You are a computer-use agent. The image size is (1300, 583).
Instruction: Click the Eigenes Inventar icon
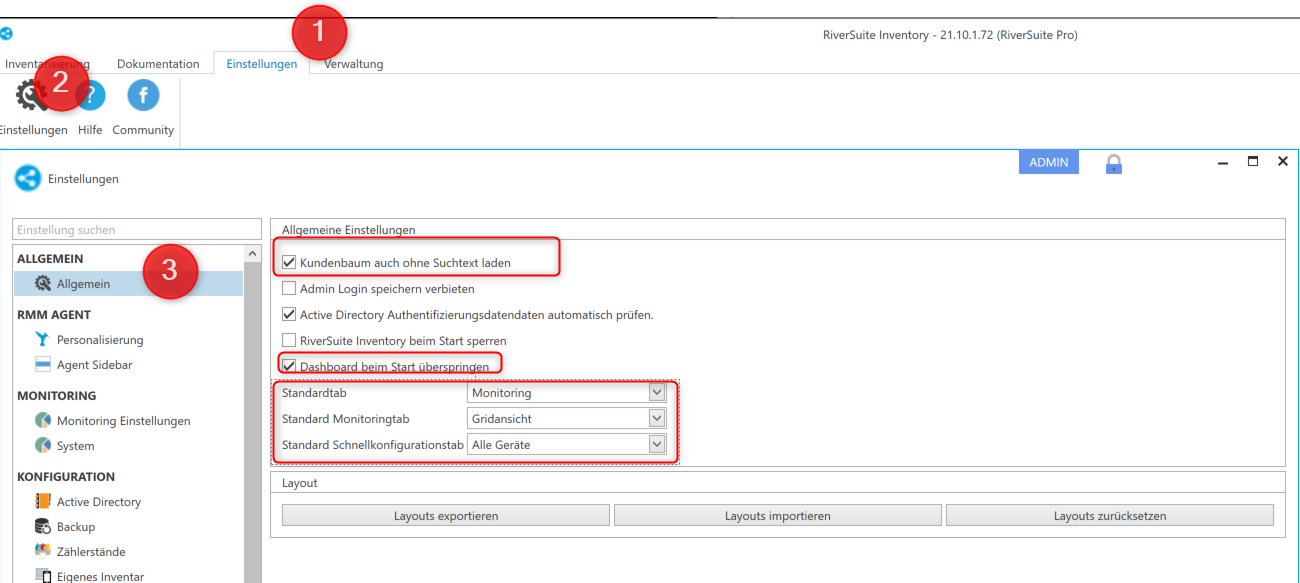click(43, 576)
